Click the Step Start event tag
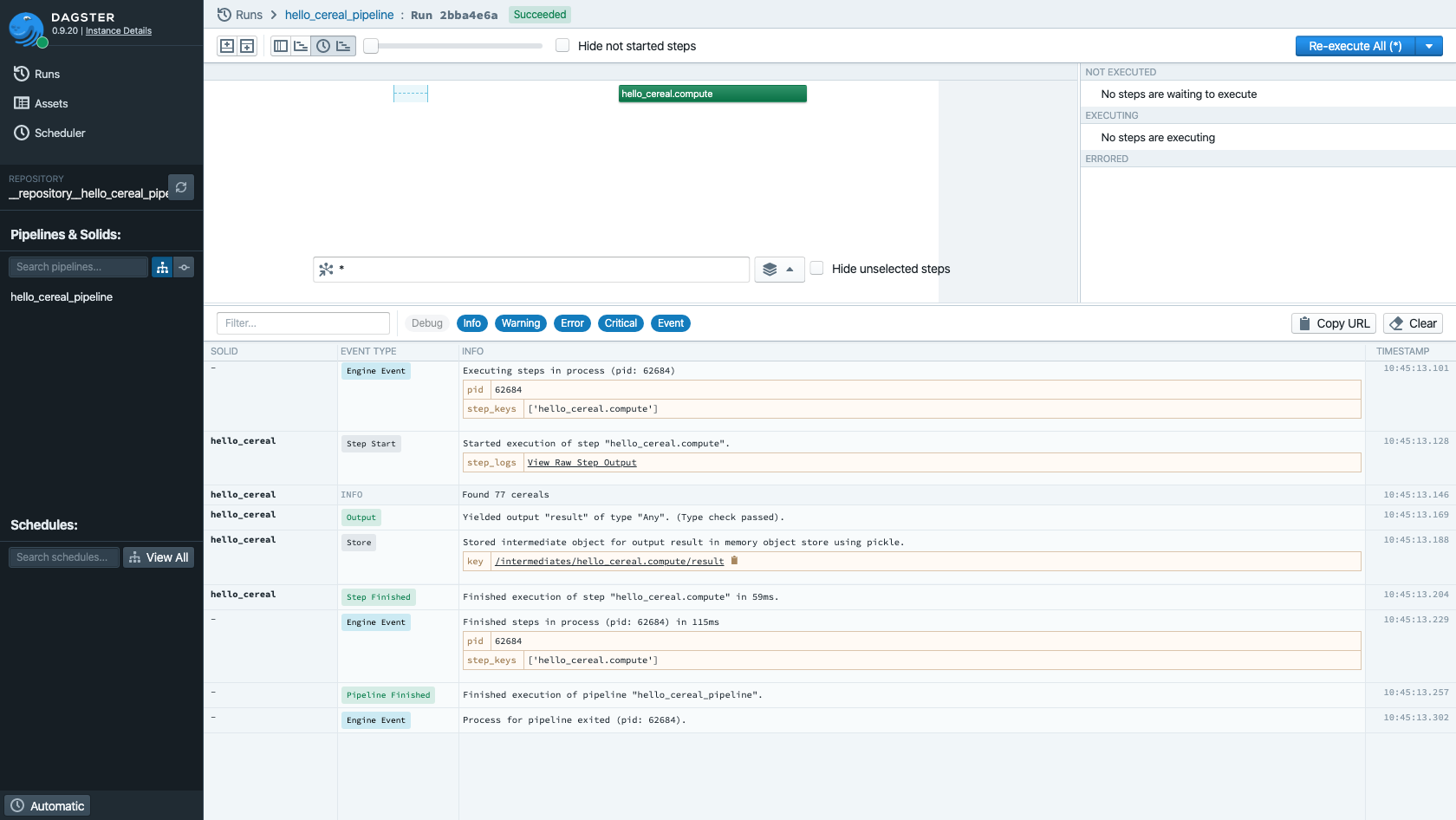Screen dimensions: 1456x820 tap(371, 444)
